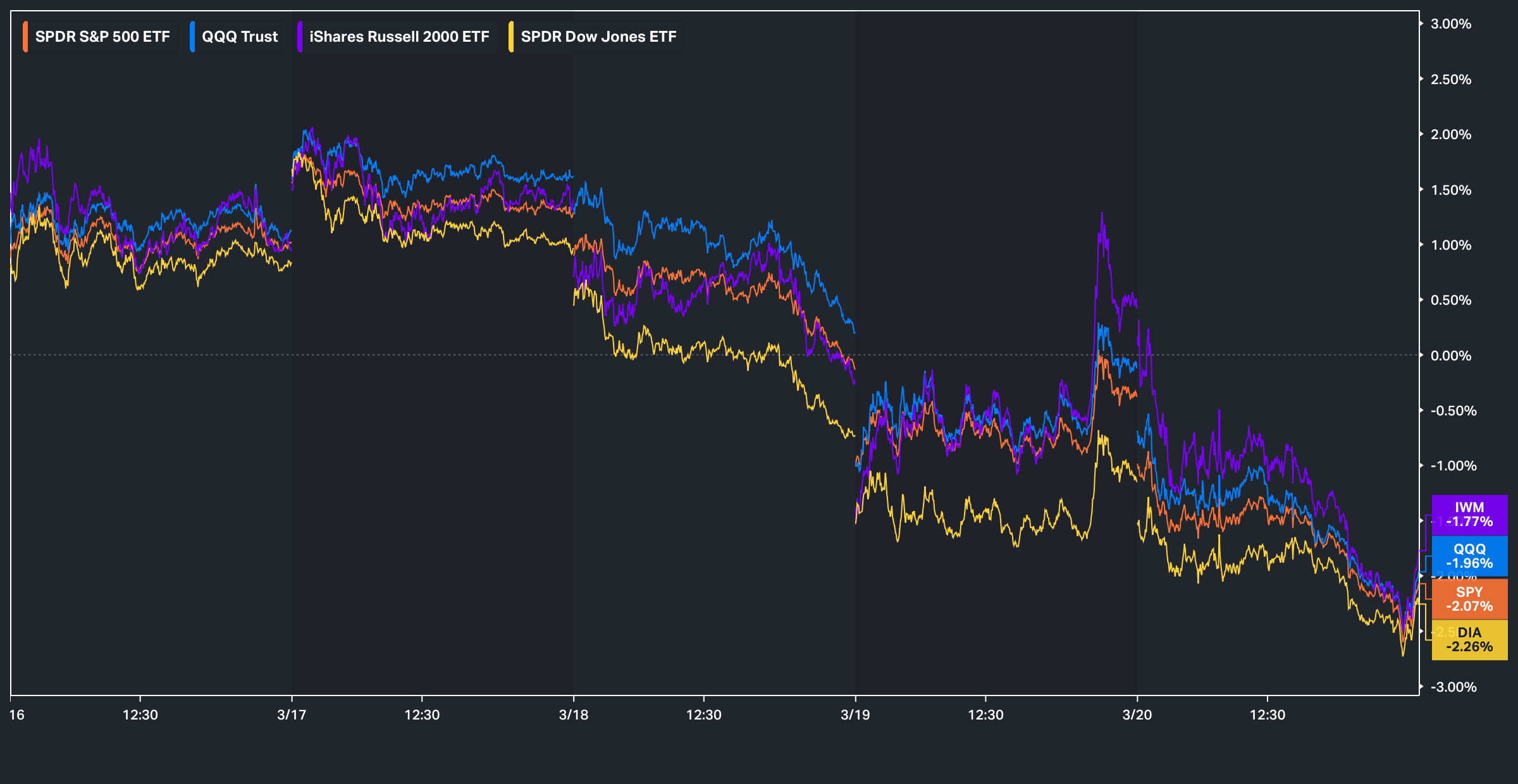The width and height of the screenshot is (1518, 784).
Task: Click the 3/19 date marker on time axis
Action: [x=855, y=715]
